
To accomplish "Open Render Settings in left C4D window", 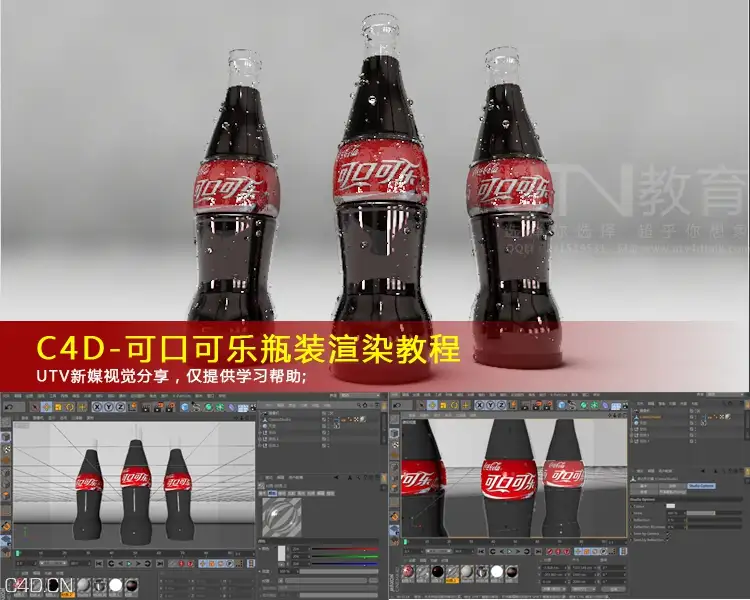I will coord(170,407).
